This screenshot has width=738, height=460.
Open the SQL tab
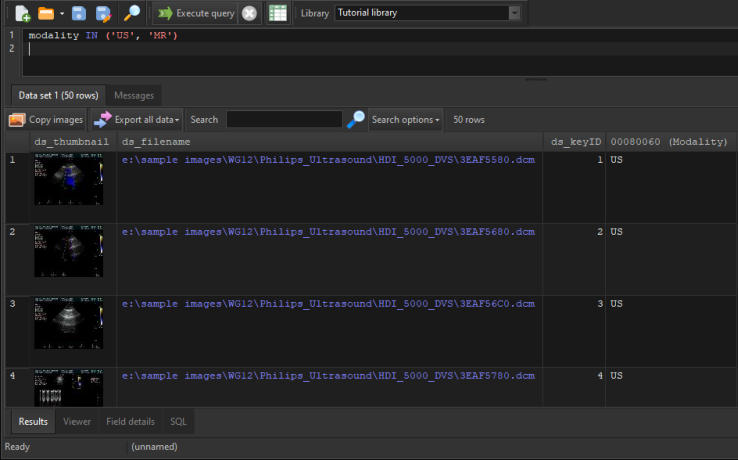pyautogui.click(x=178, y=421)
